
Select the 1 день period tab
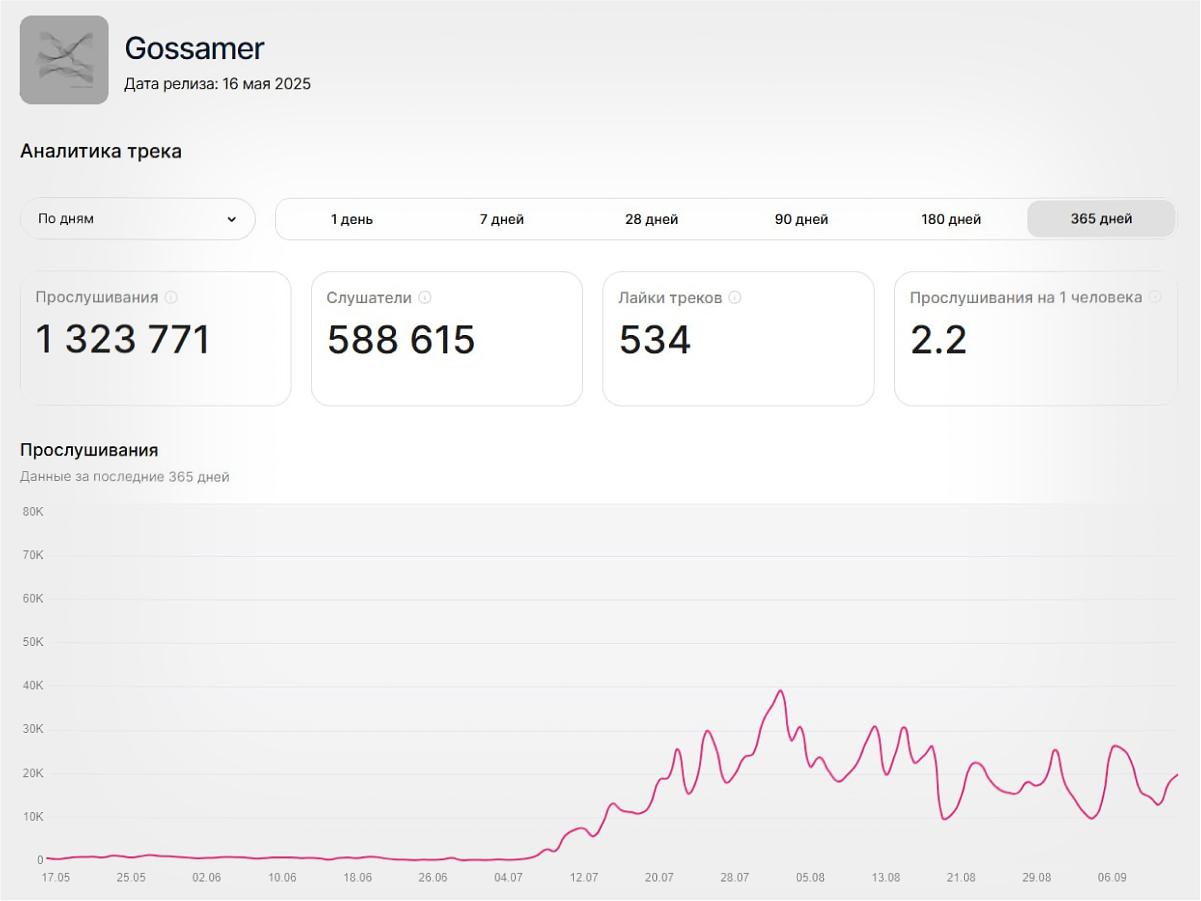[351, 219]
